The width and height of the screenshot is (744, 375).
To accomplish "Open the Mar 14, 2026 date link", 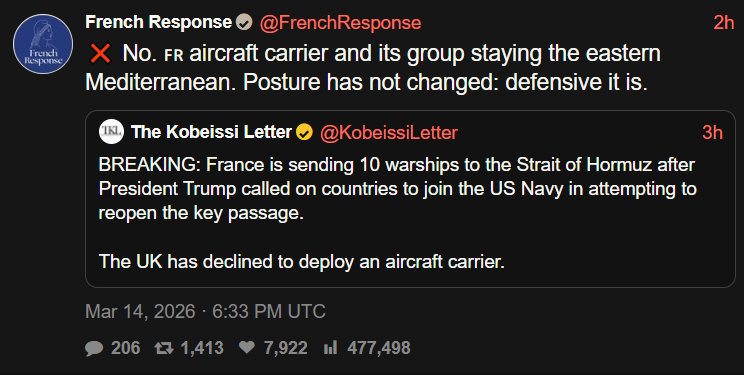I will point(205,311).
